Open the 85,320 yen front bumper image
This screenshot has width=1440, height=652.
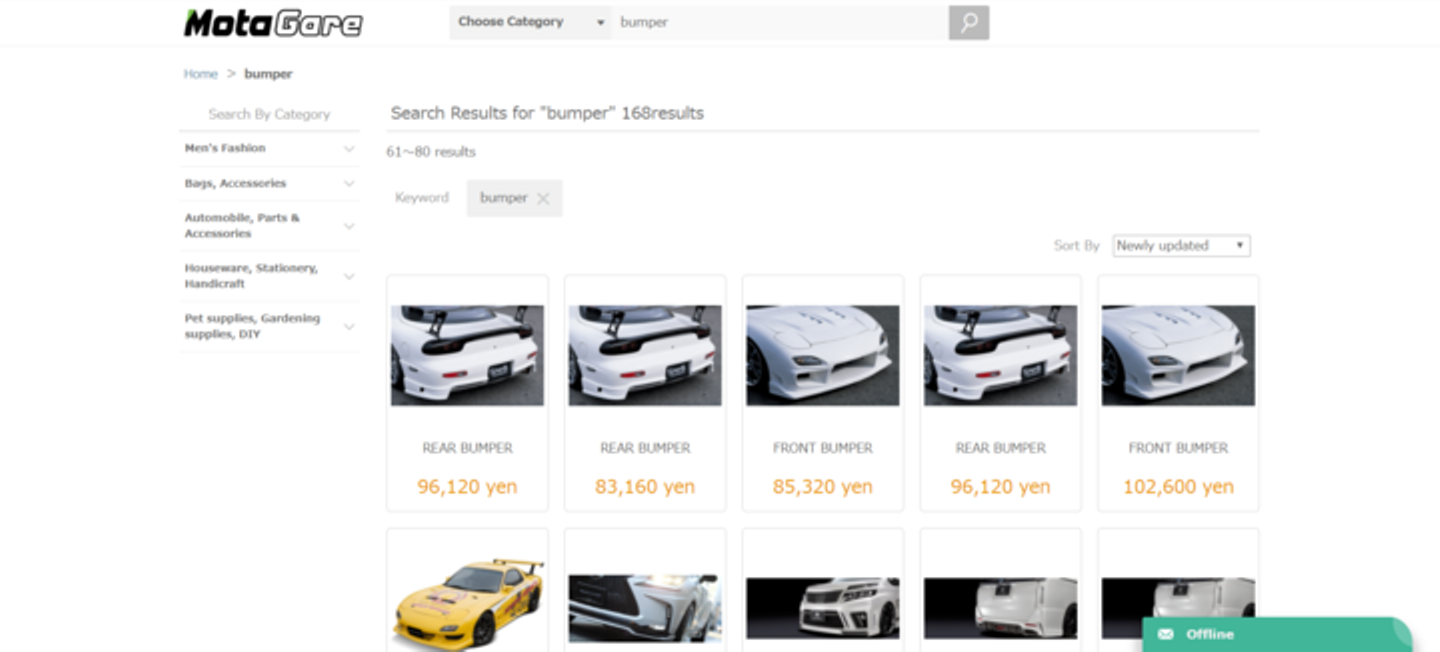click(x=823, y=355)
